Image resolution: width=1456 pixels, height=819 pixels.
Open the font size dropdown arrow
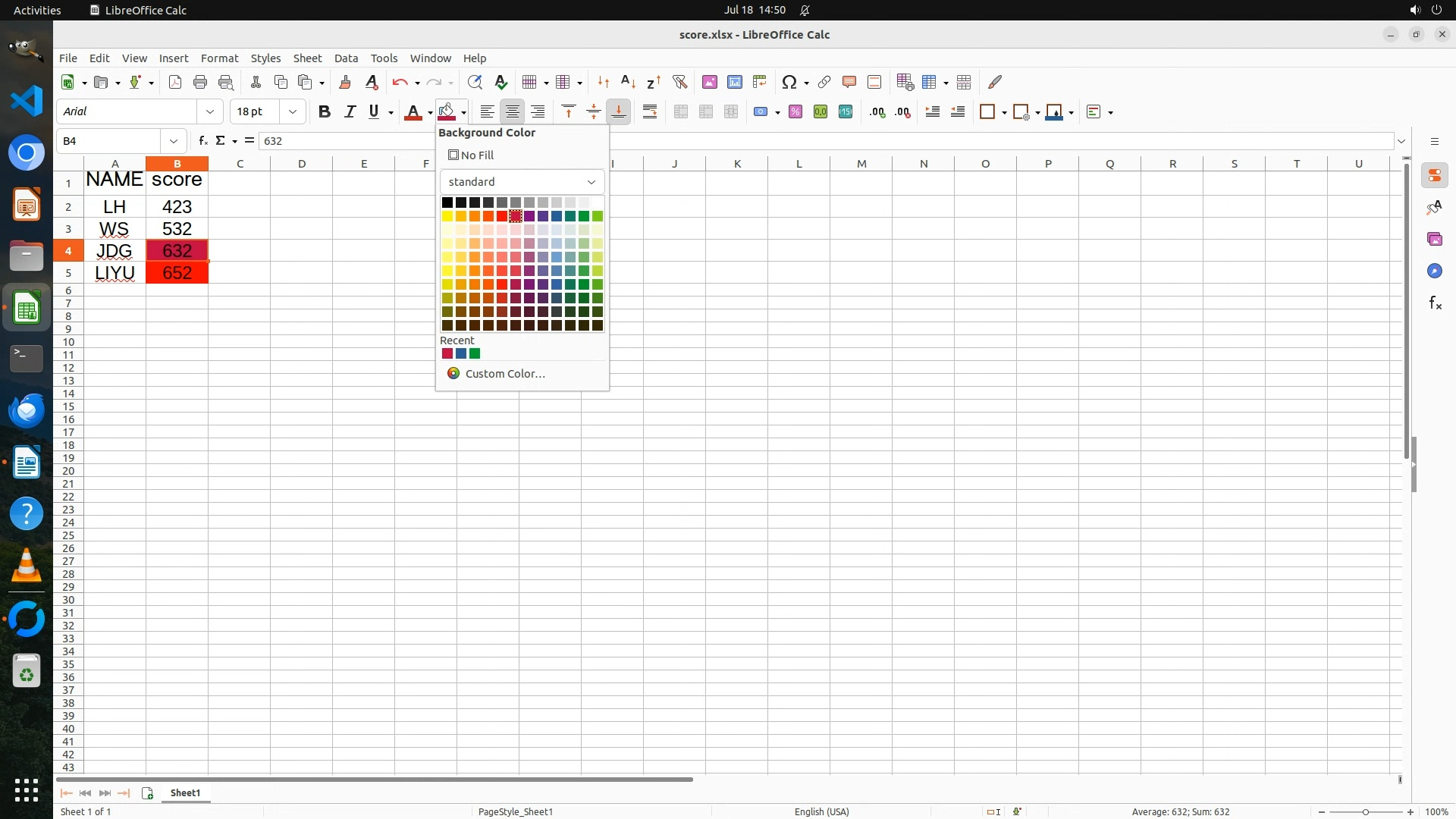click(293, 111)
